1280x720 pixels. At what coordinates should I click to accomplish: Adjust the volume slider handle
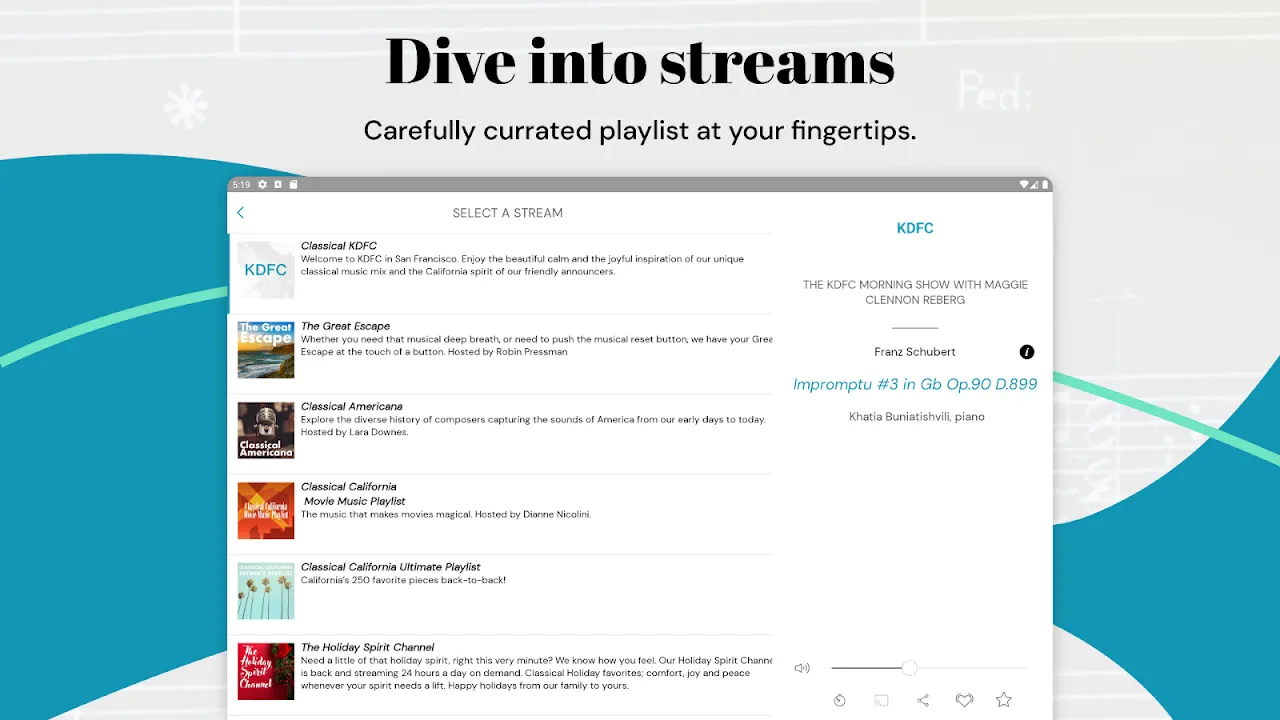click(909, 668)
